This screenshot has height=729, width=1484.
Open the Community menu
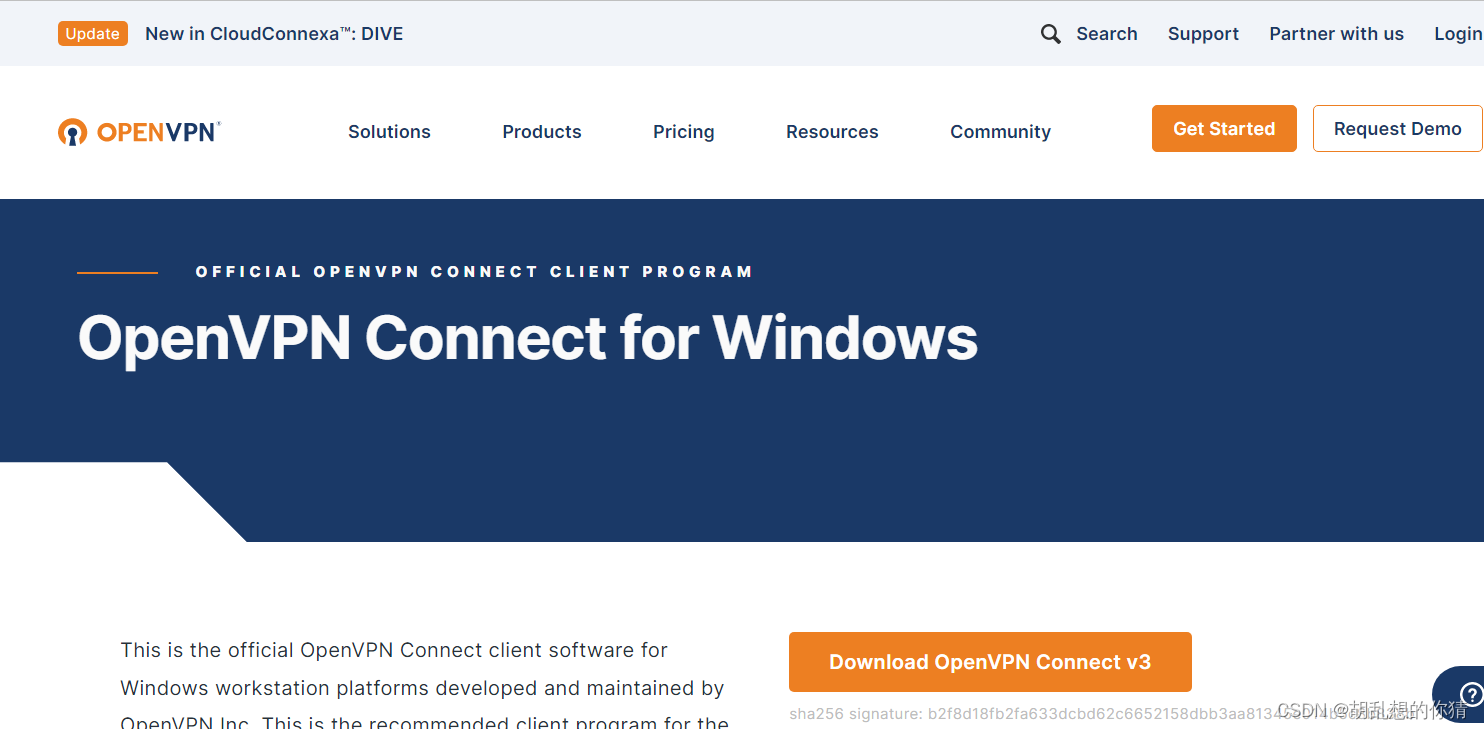(x=1000, y=132)
